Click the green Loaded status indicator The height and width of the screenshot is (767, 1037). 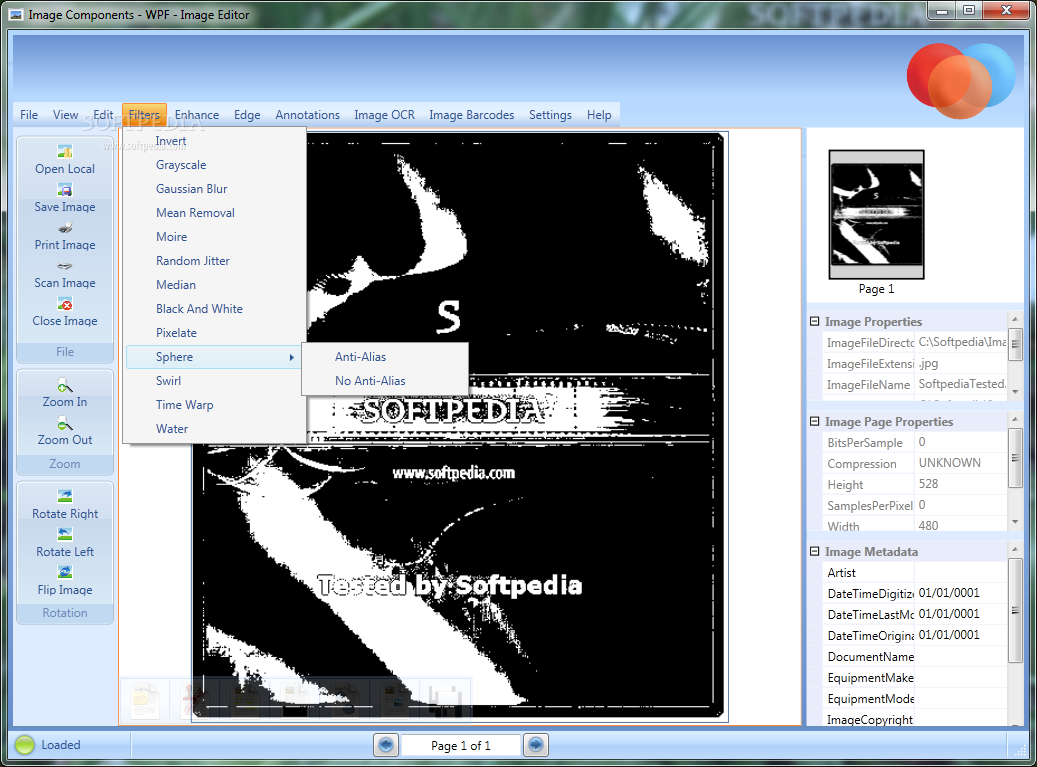[24, 745]
